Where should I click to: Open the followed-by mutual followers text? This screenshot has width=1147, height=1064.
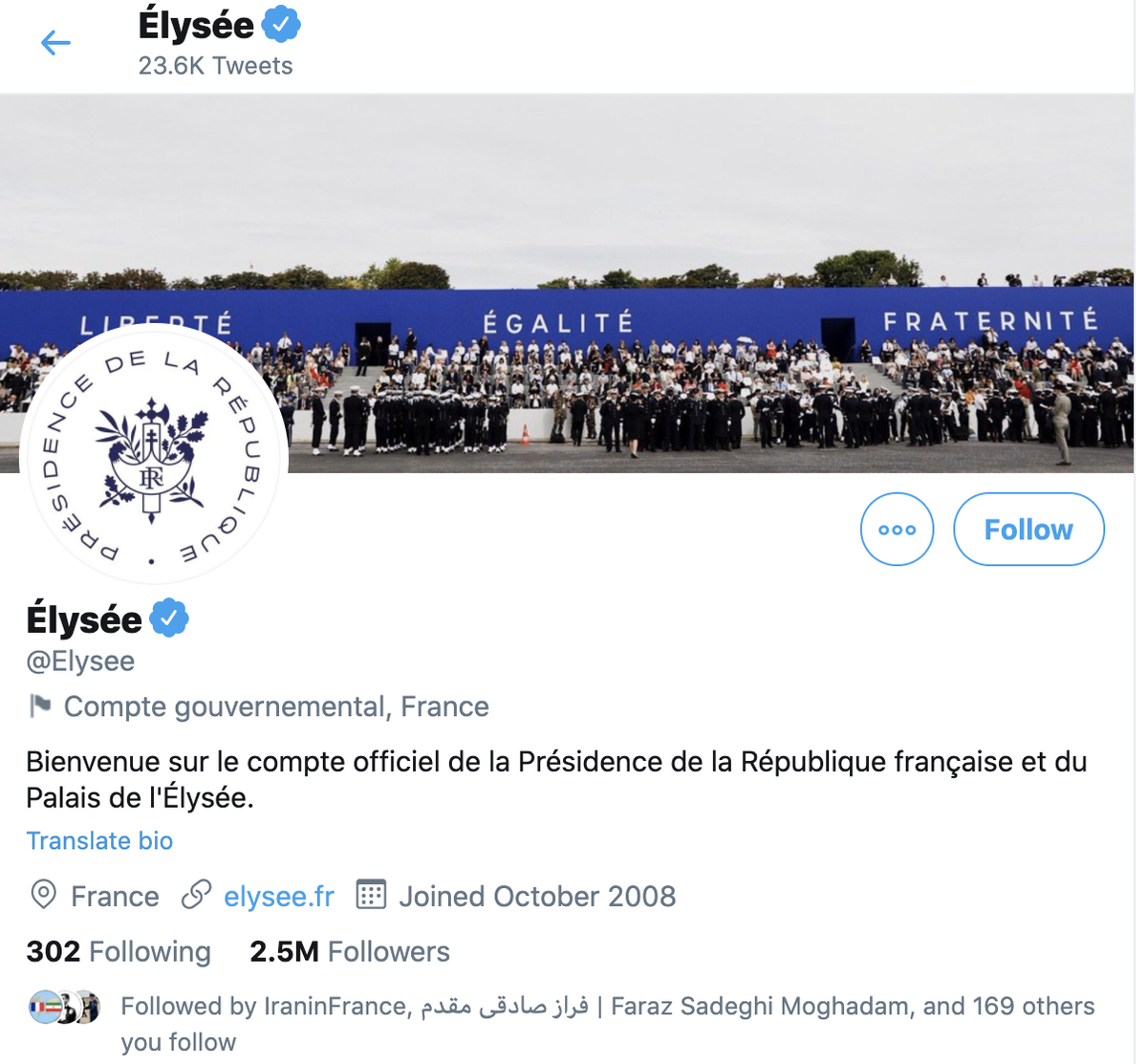(608, 1024)
